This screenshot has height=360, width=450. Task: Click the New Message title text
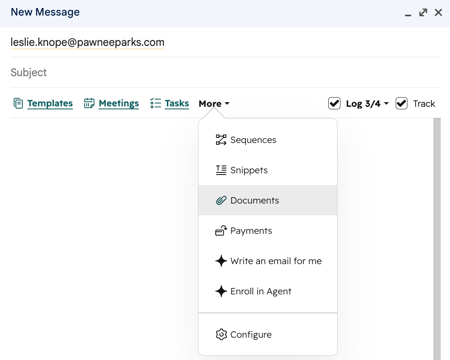[x=45, y=12]
